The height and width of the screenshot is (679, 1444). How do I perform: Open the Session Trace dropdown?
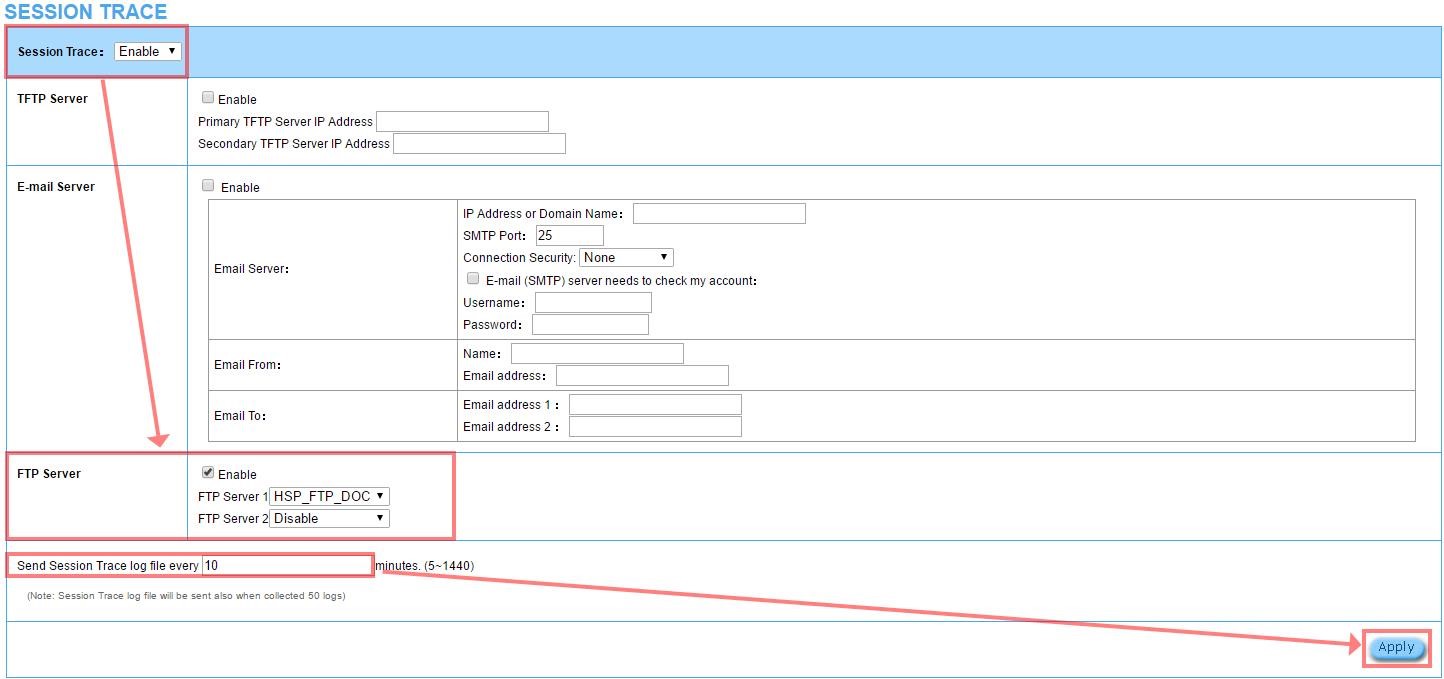[x=147, y=51]
